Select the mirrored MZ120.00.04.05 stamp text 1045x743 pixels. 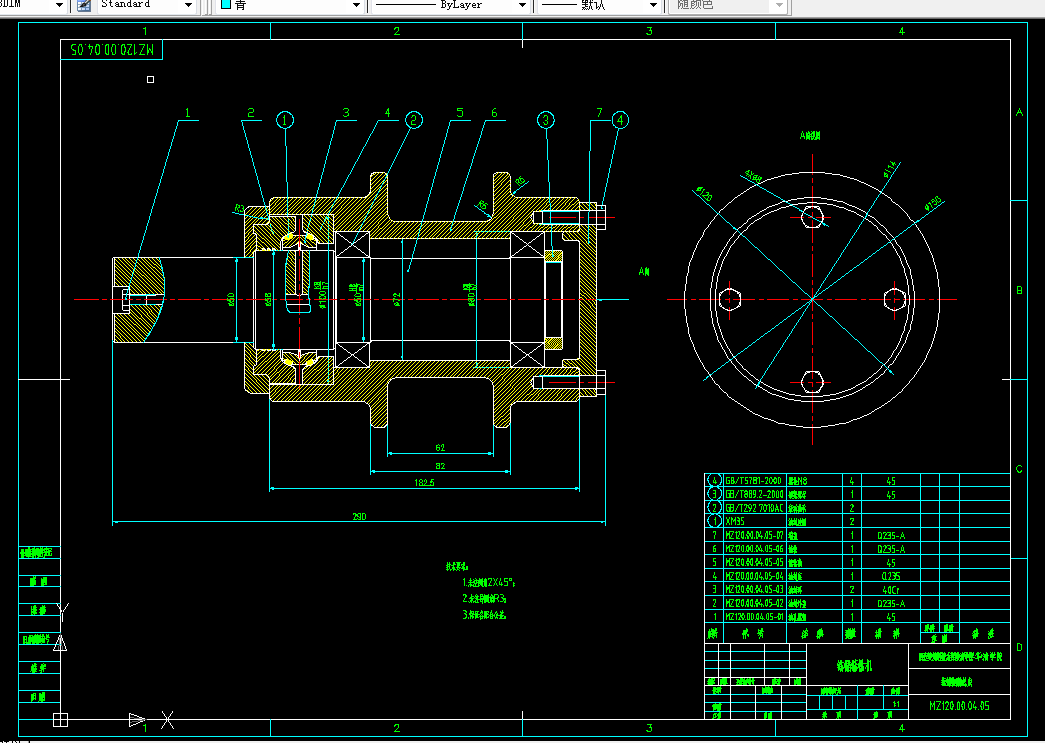[111, 50]
